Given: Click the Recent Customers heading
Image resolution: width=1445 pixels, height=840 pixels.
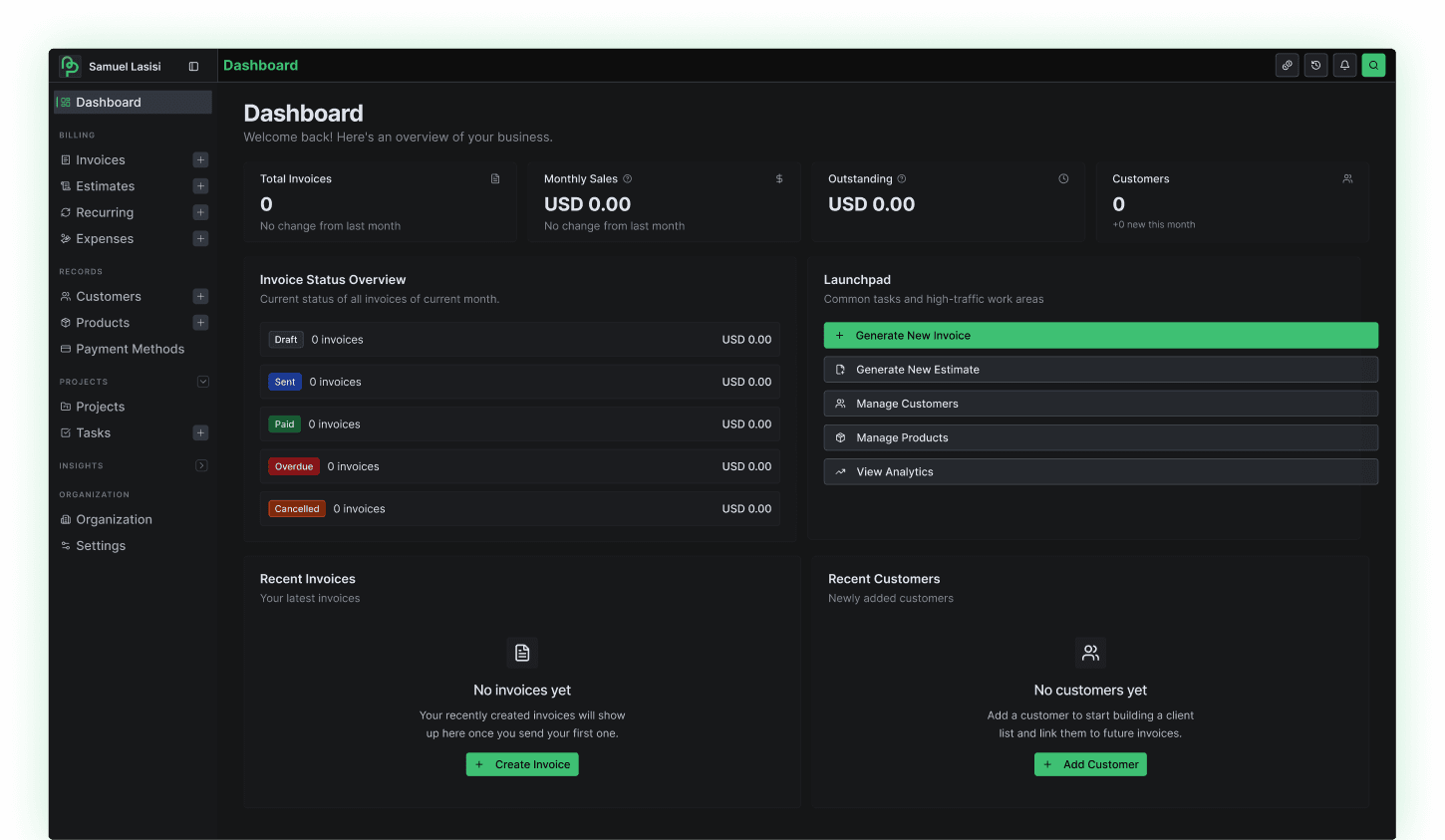Looking at the screenshot, I should coord(884,579).
